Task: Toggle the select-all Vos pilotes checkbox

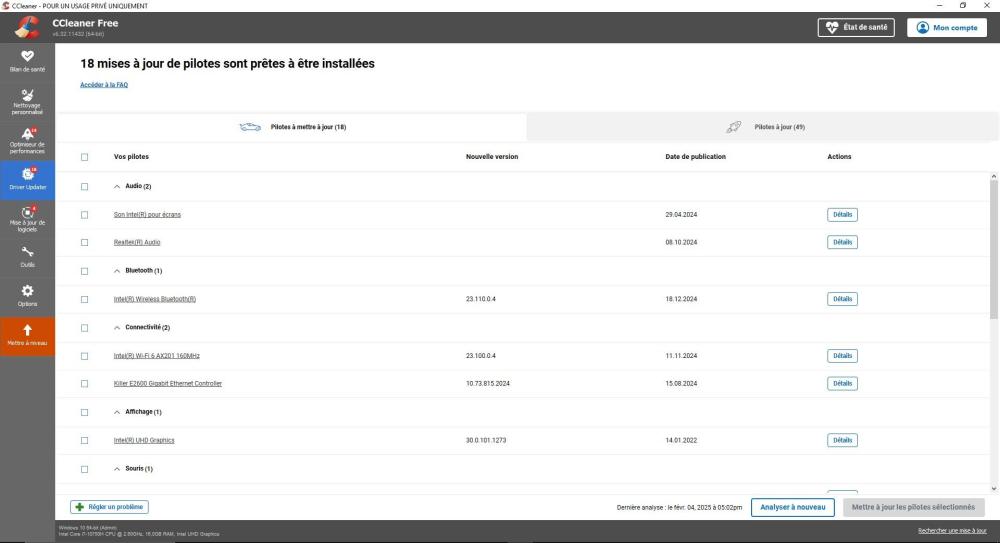Action: (85, 157)
